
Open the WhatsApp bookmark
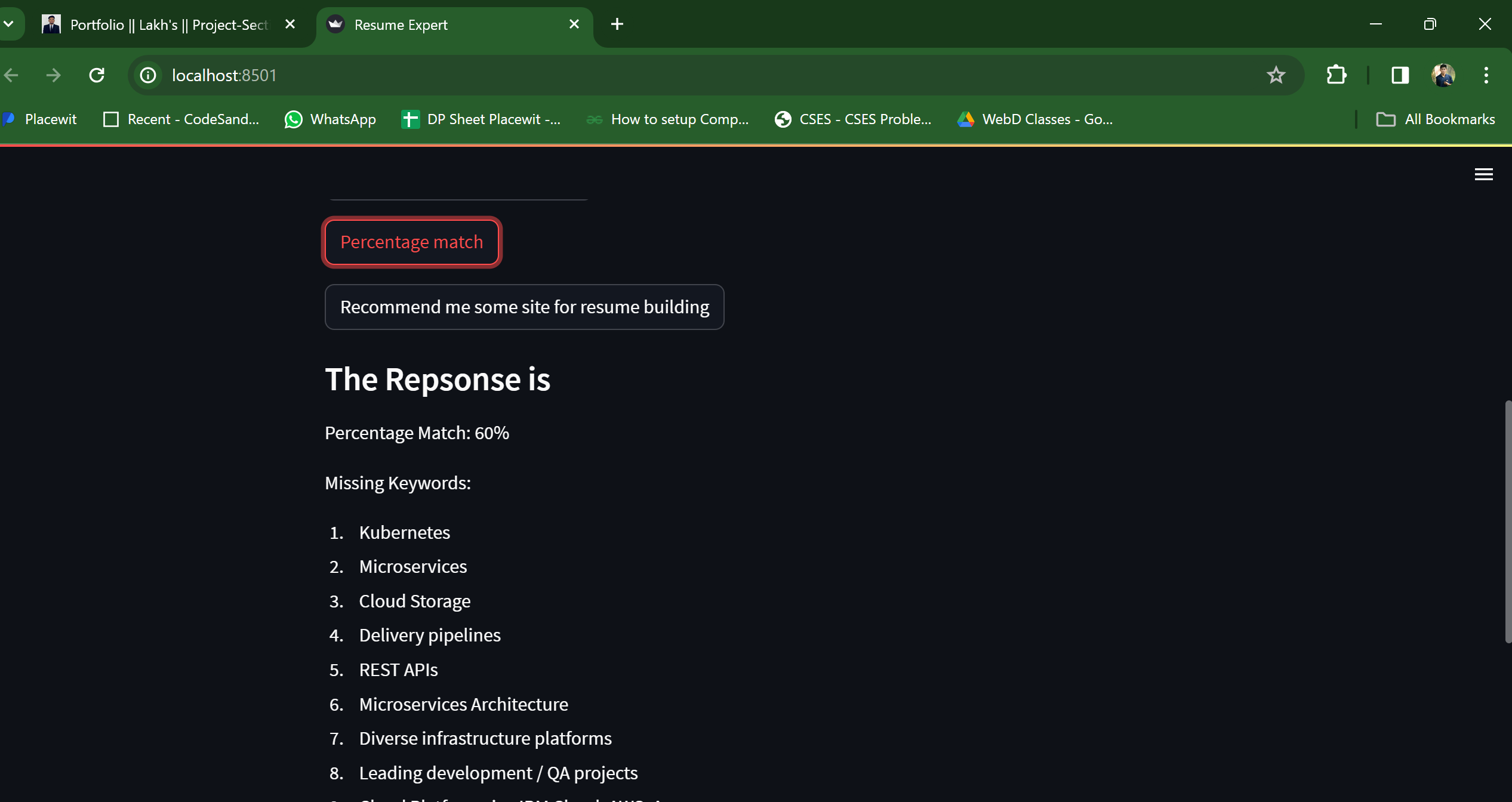[x=330, y=119]
